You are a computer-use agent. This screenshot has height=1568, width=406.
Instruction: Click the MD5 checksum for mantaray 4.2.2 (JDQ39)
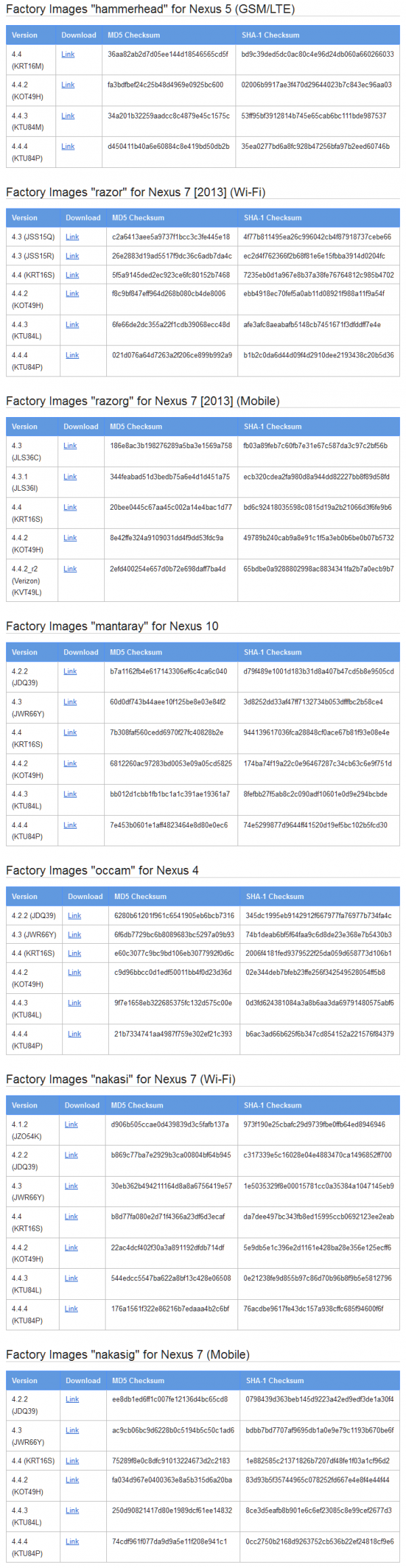[168, 671]
